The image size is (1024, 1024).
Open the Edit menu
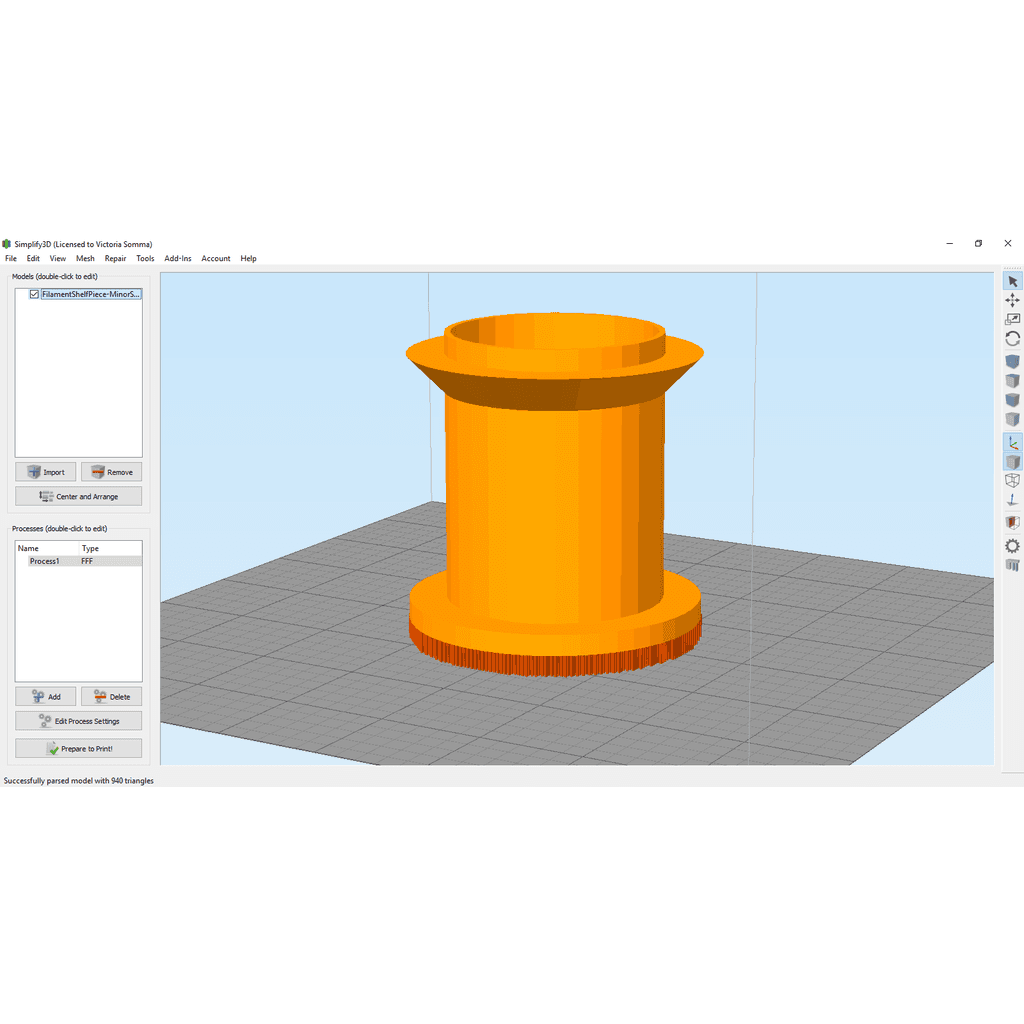point(33,259)
